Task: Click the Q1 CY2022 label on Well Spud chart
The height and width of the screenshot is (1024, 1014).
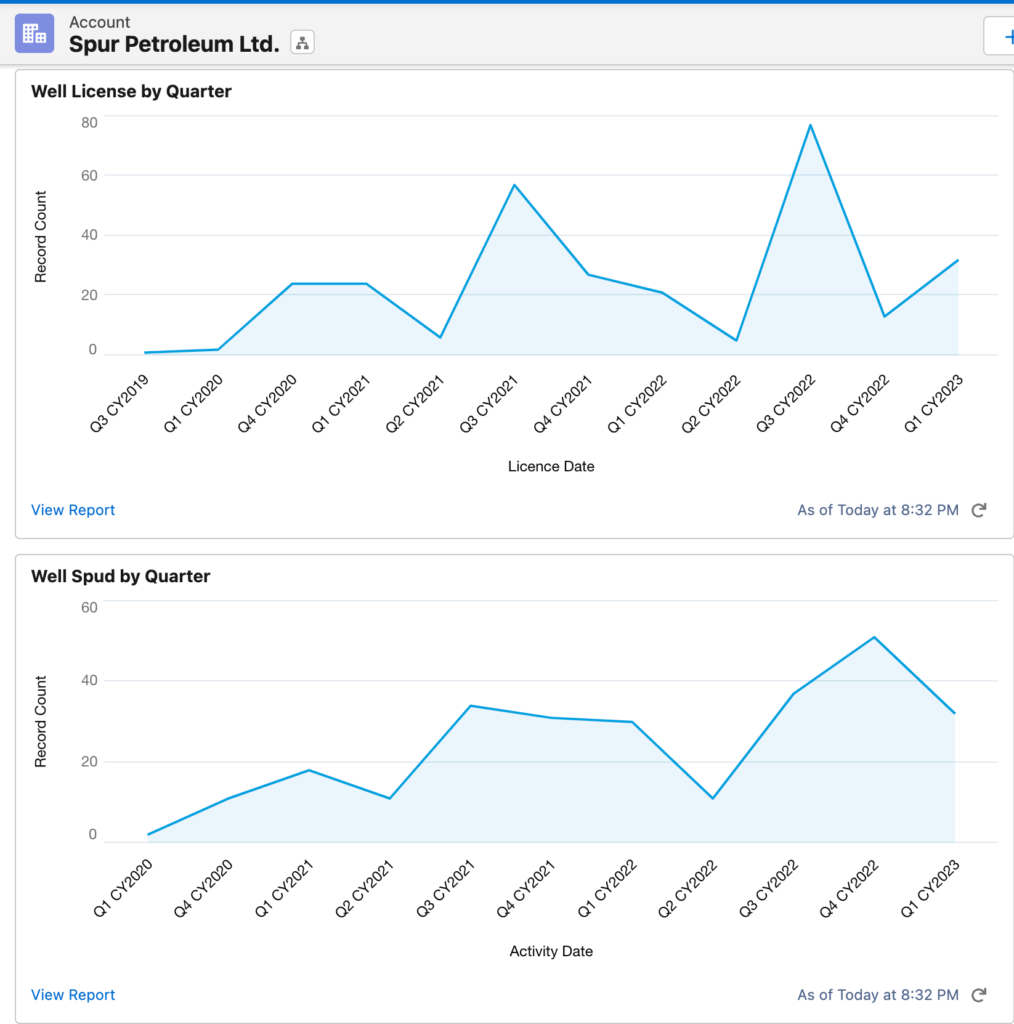Action: [607, 888]
